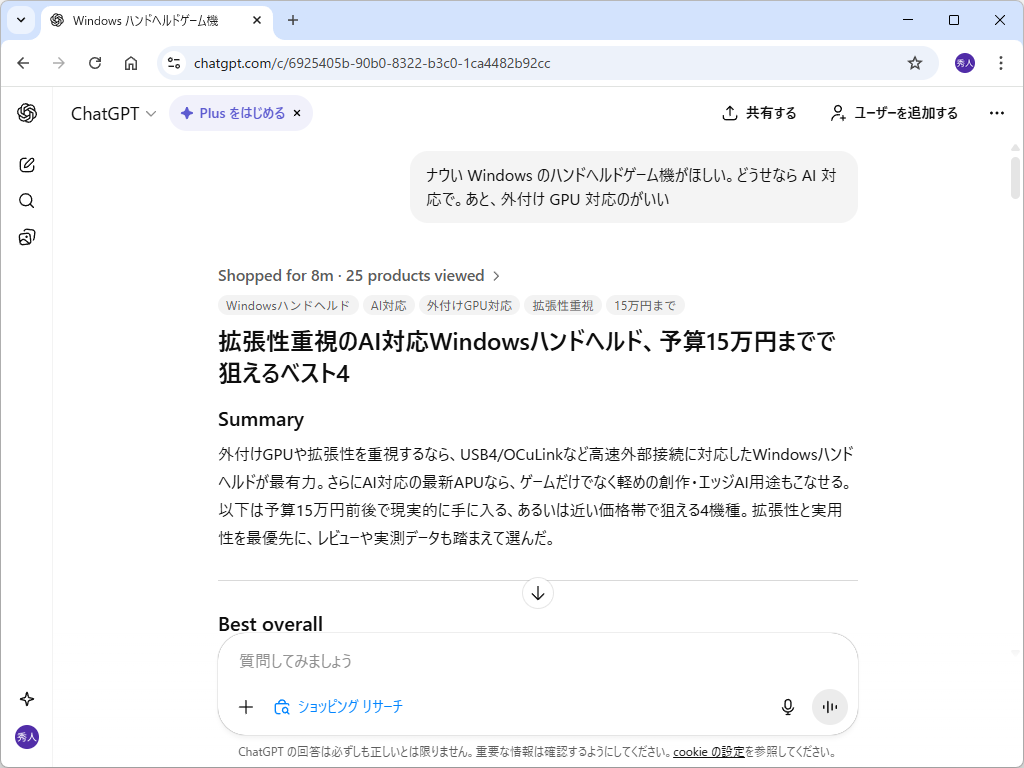Click the ChatGPT logo in the sidebar

[26, 113]
